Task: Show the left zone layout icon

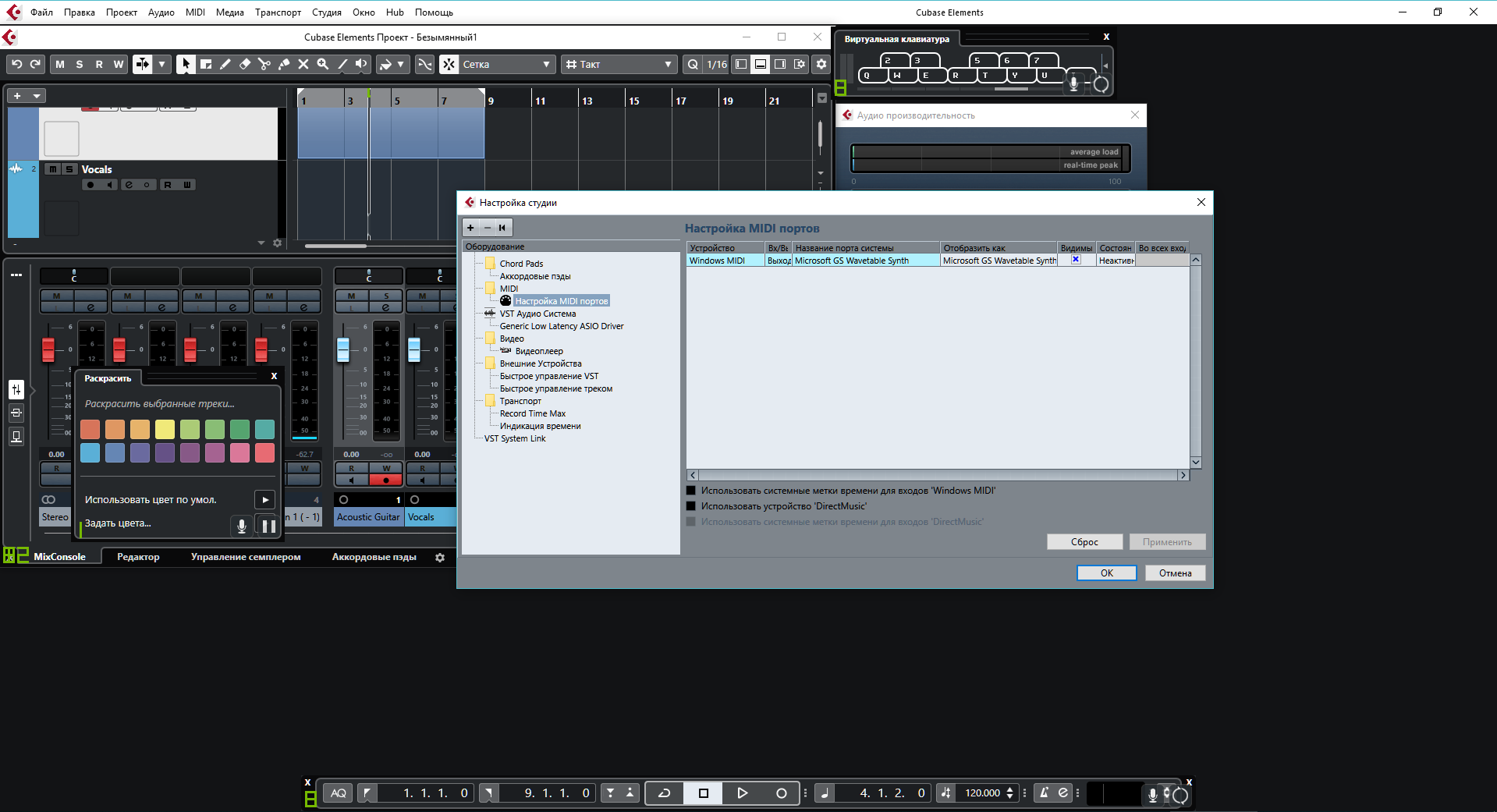Action: [741, 64]
